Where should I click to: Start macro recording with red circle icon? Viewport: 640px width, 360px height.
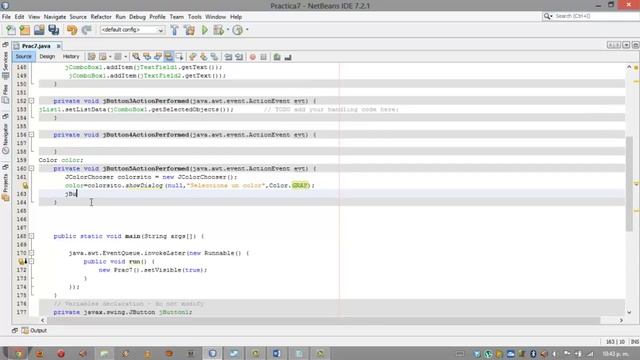pos(253,57)
